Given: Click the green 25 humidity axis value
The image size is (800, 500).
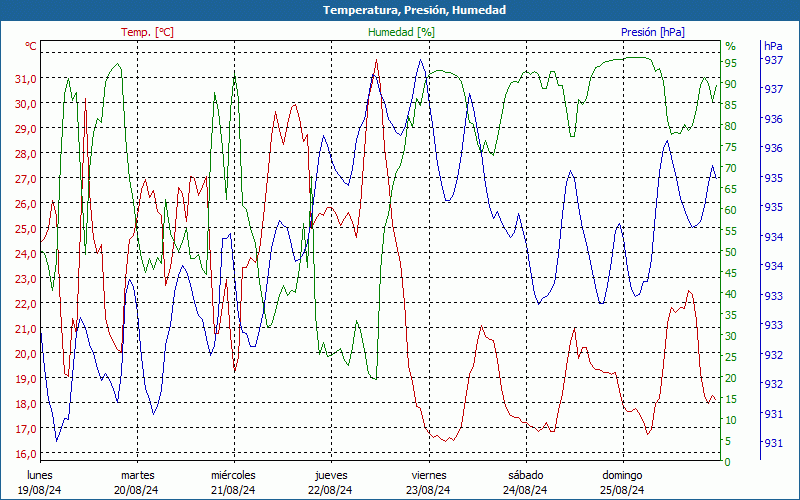Looking at the screenshot, I should [731, 357].
